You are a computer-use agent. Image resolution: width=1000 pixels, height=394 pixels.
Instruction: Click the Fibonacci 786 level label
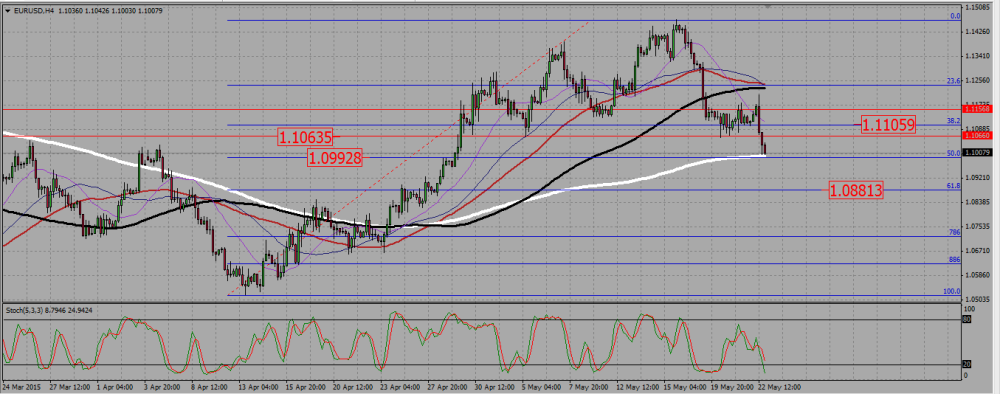(955, 232)
